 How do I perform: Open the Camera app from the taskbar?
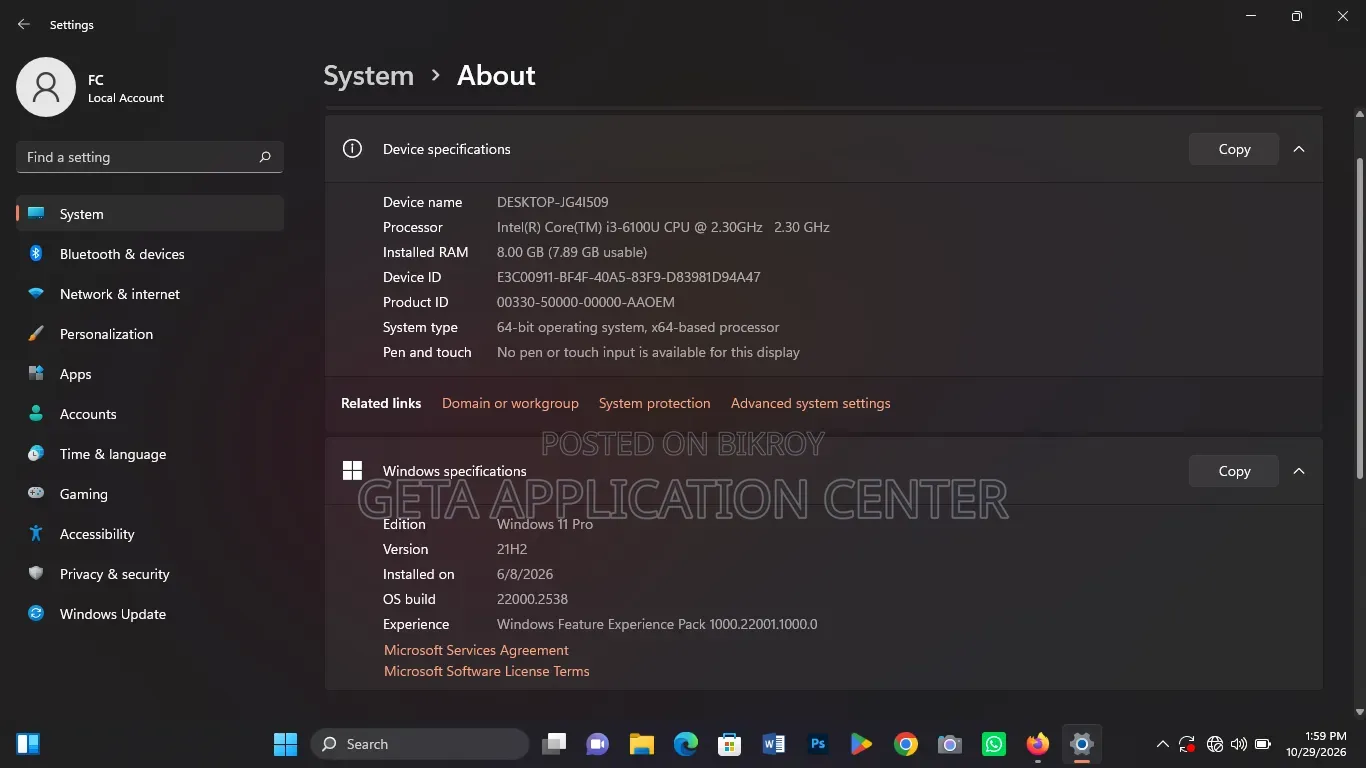[950, 744]
